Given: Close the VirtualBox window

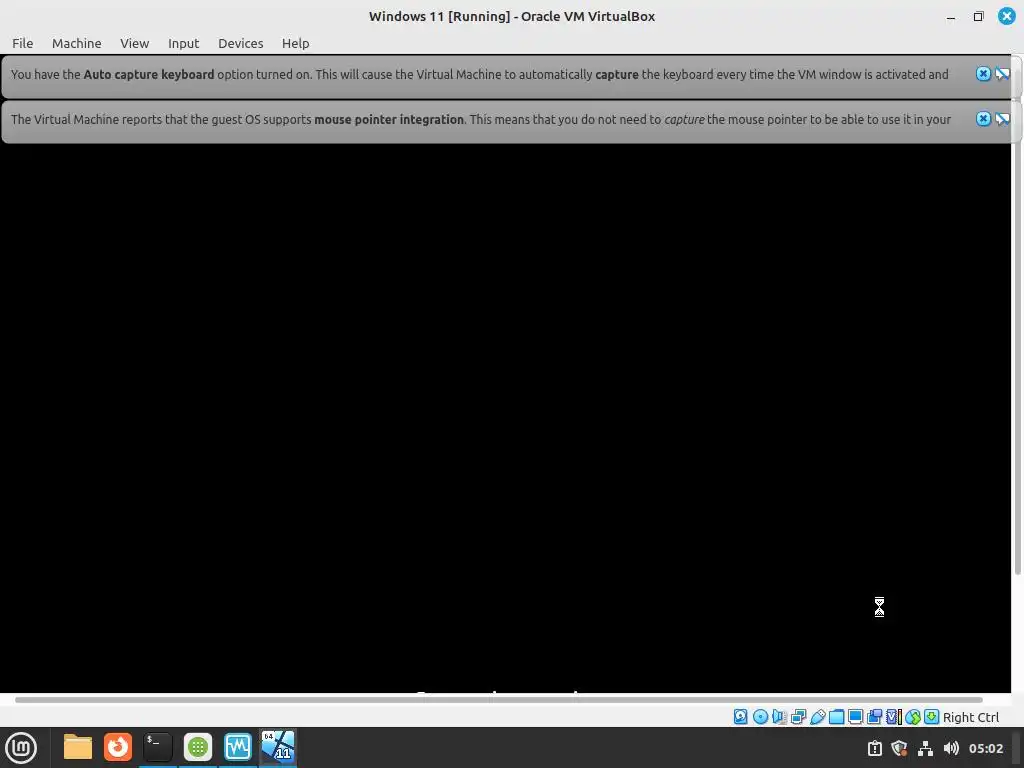Looking at the screenshot, I should coord(1007,16).
